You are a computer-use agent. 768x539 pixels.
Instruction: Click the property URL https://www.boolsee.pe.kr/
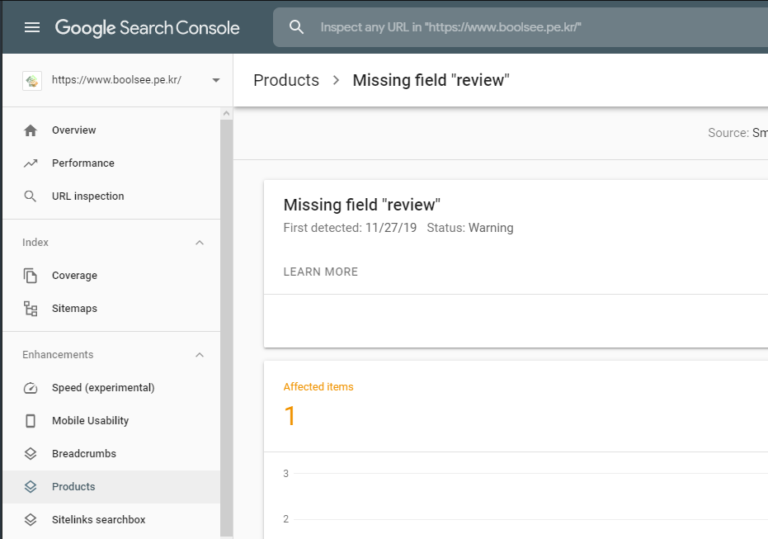(117, 80)
